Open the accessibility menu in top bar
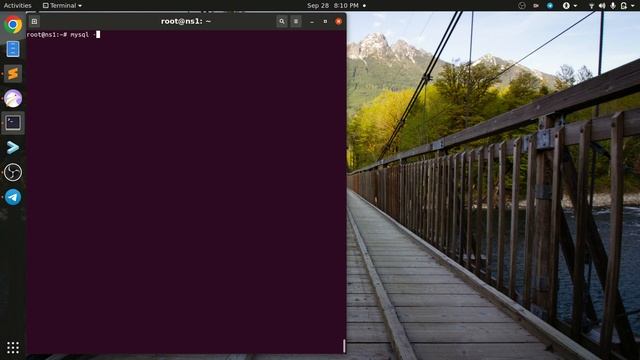640x360 pixels. tap(569, 5)
